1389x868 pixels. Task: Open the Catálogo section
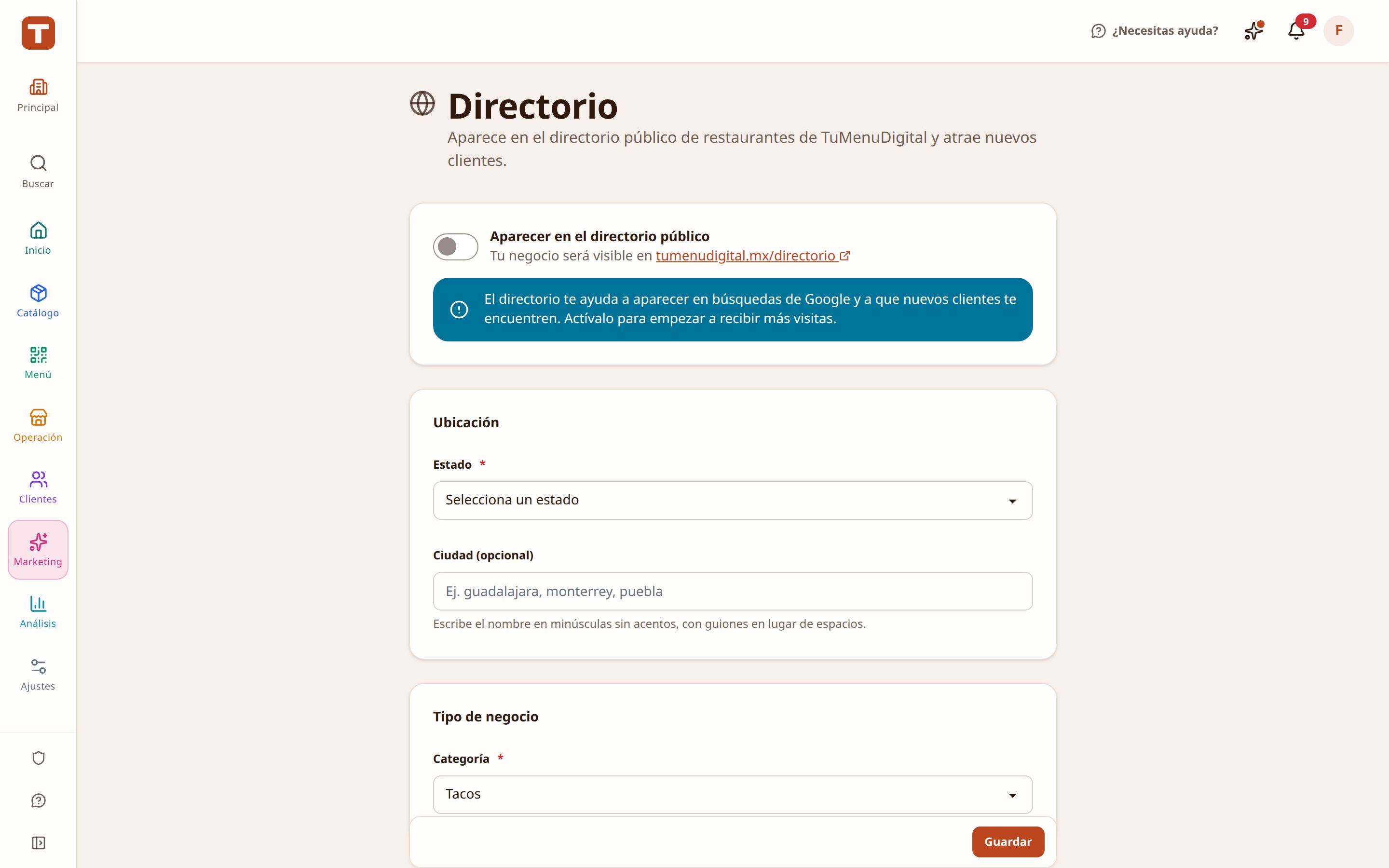pos(38,301)
